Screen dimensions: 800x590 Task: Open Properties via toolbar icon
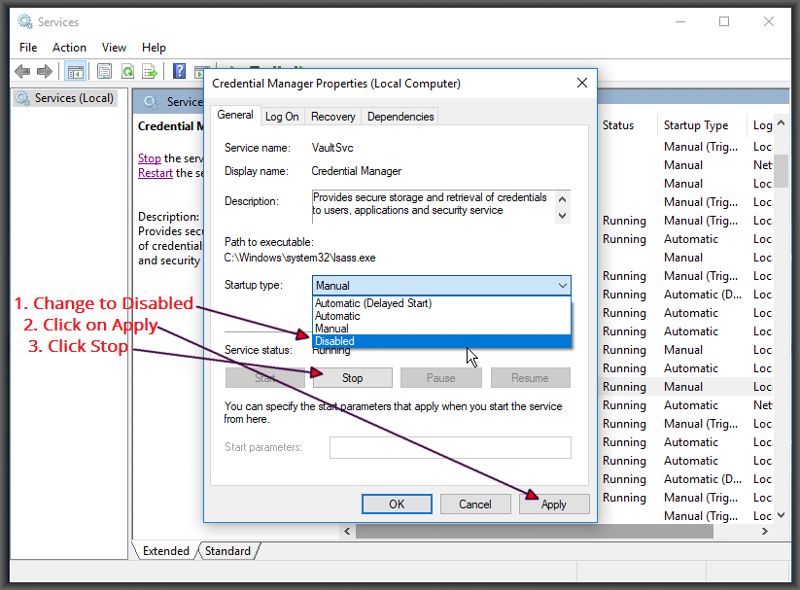tap(104, 71)
